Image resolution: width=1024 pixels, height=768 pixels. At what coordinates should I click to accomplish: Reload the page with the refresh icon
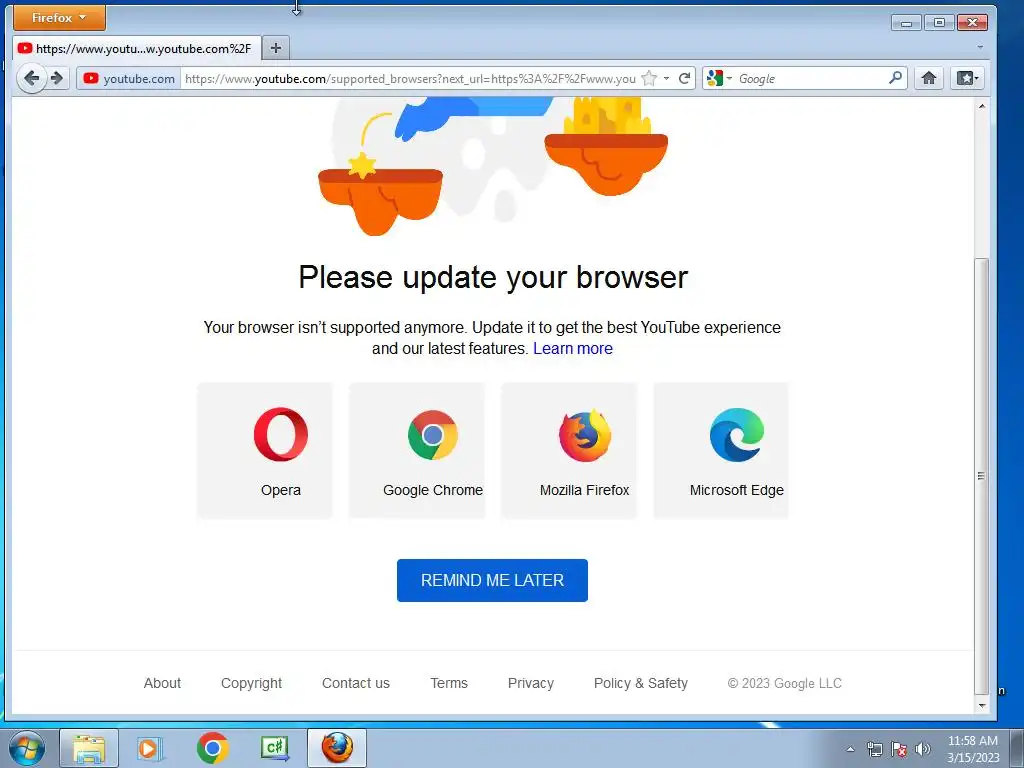684,78
